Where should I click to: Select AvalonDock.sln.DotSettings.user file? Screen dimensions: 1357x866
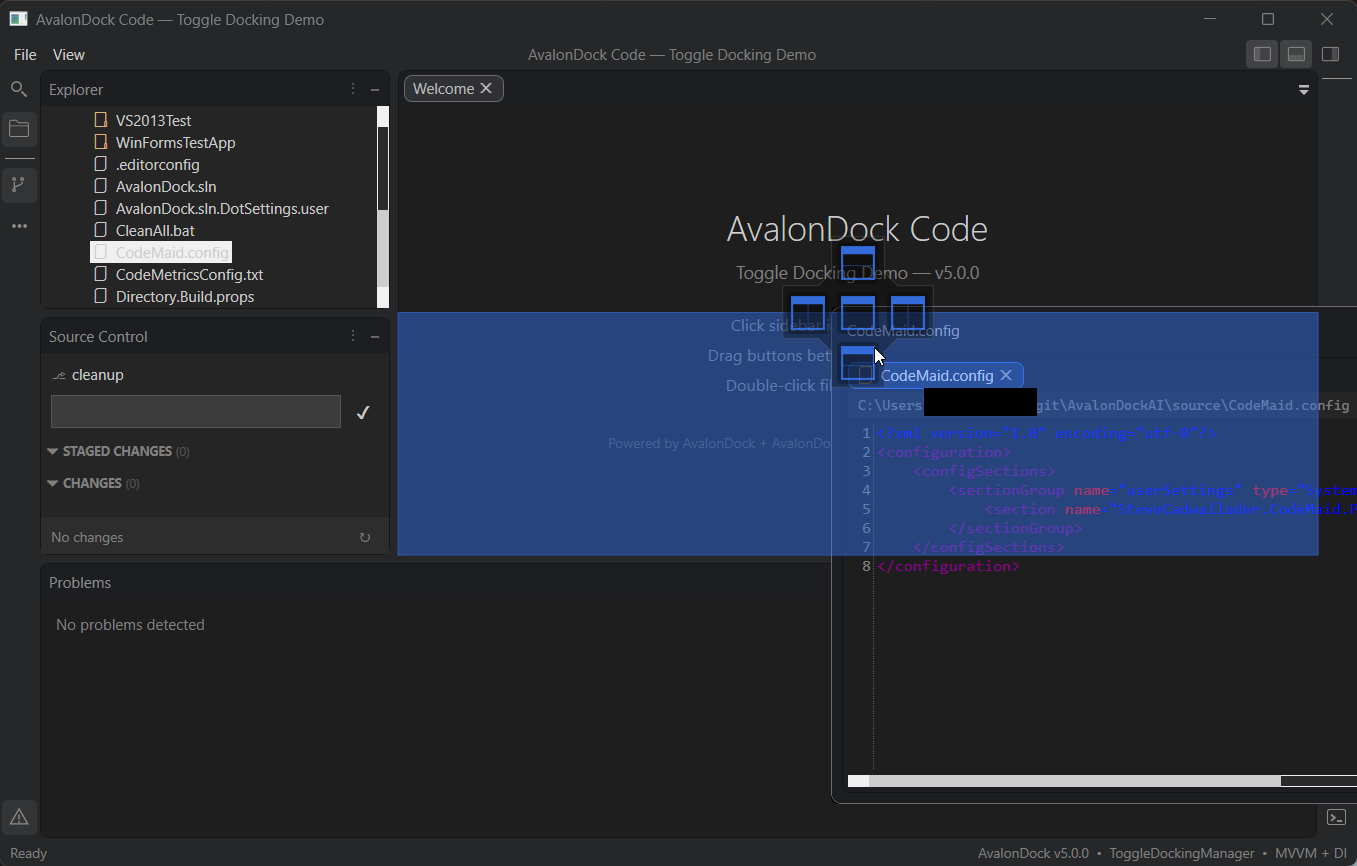[222, 208]
